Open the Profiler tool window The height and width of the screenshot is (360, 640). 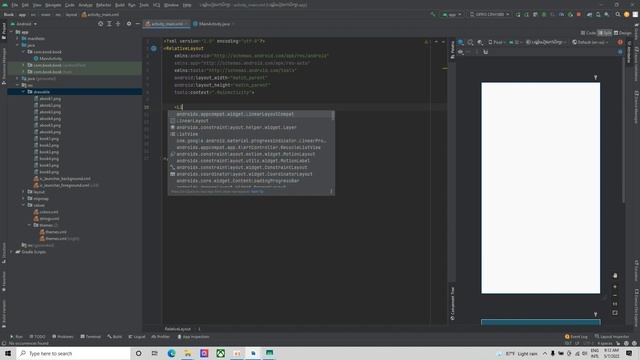coord(161,337)
